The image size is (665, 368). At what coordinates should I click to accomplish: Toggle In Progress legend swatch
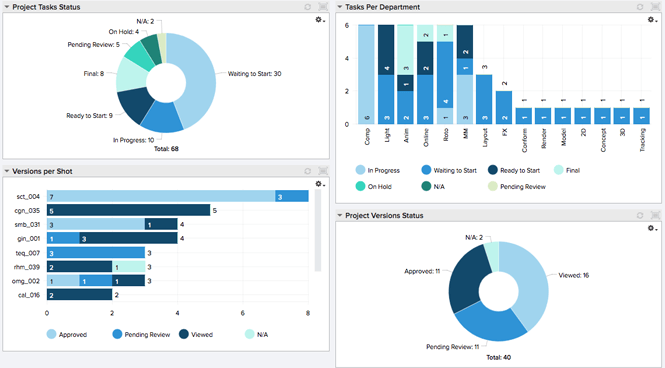pos(360,170)
